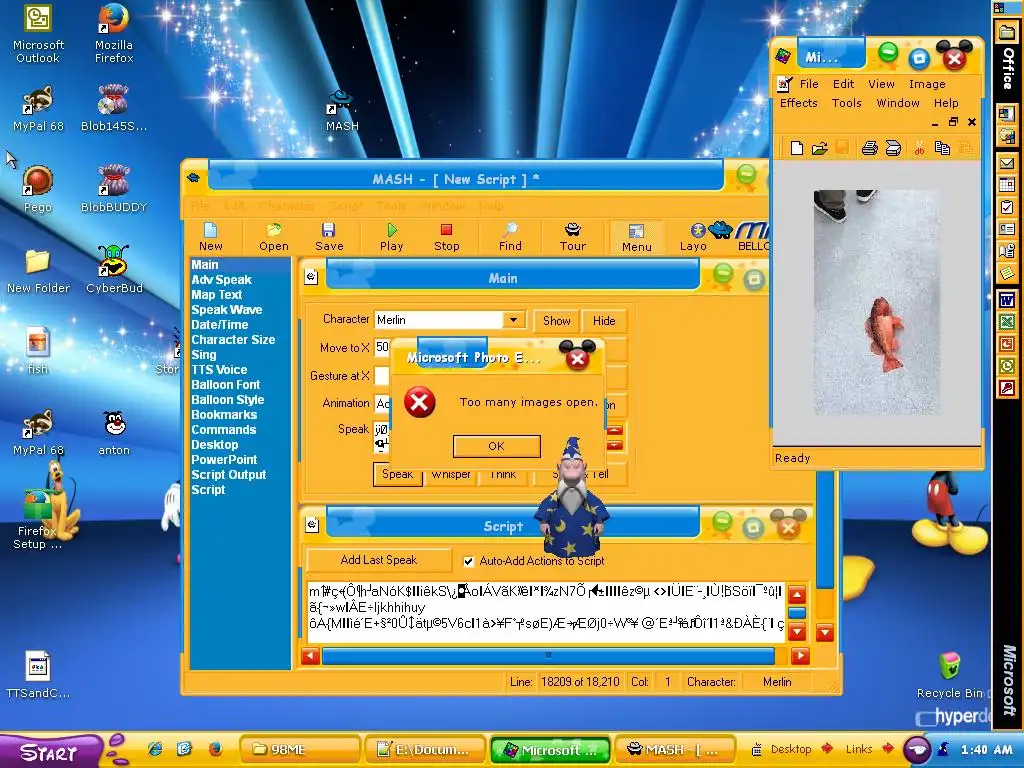Click Internet Explorer quick launch icon
Viewport: 1024px width, 768px height.
point(155,749)
